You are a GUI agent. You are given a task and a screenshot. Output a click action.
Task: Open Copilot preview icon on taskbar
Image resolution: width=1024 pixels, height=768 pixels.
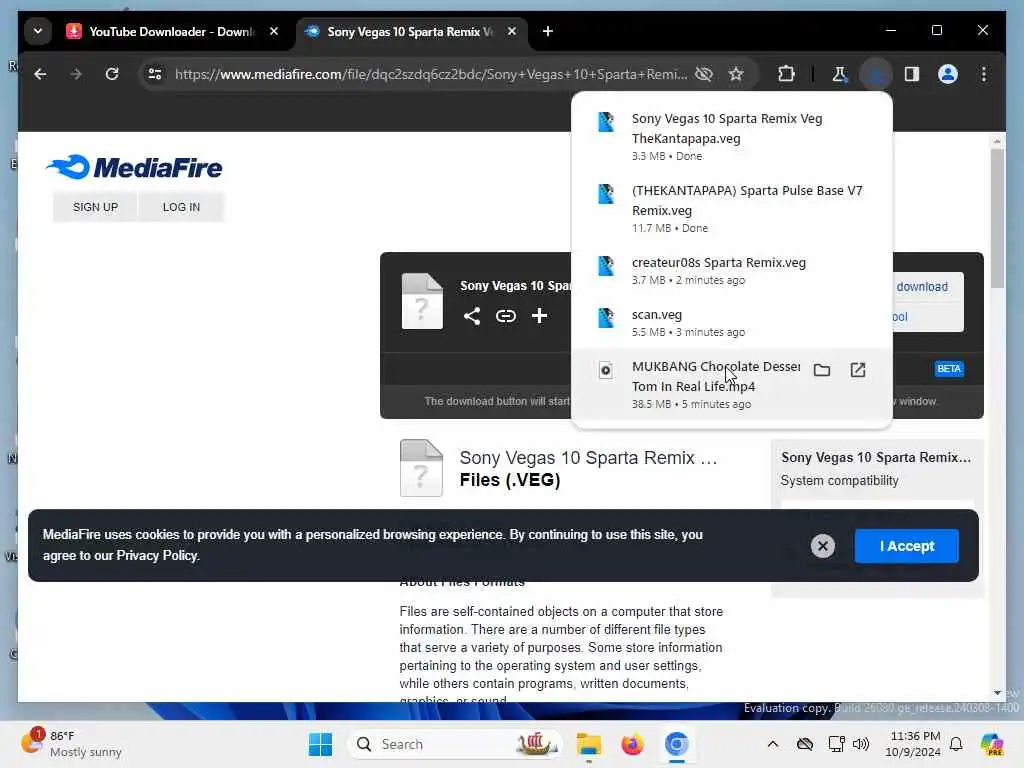click(991, 744)
